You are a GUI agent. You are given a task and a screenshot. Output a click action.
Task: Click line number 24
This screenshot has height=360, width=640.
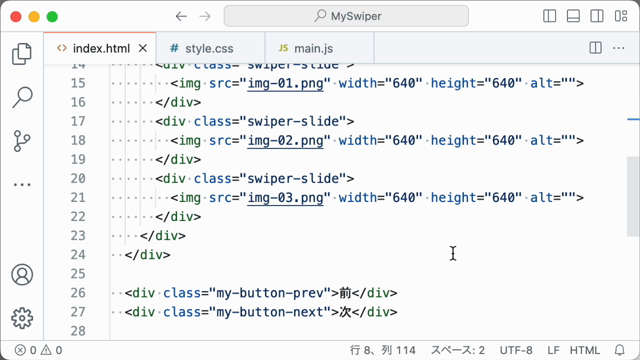(78, 255)
